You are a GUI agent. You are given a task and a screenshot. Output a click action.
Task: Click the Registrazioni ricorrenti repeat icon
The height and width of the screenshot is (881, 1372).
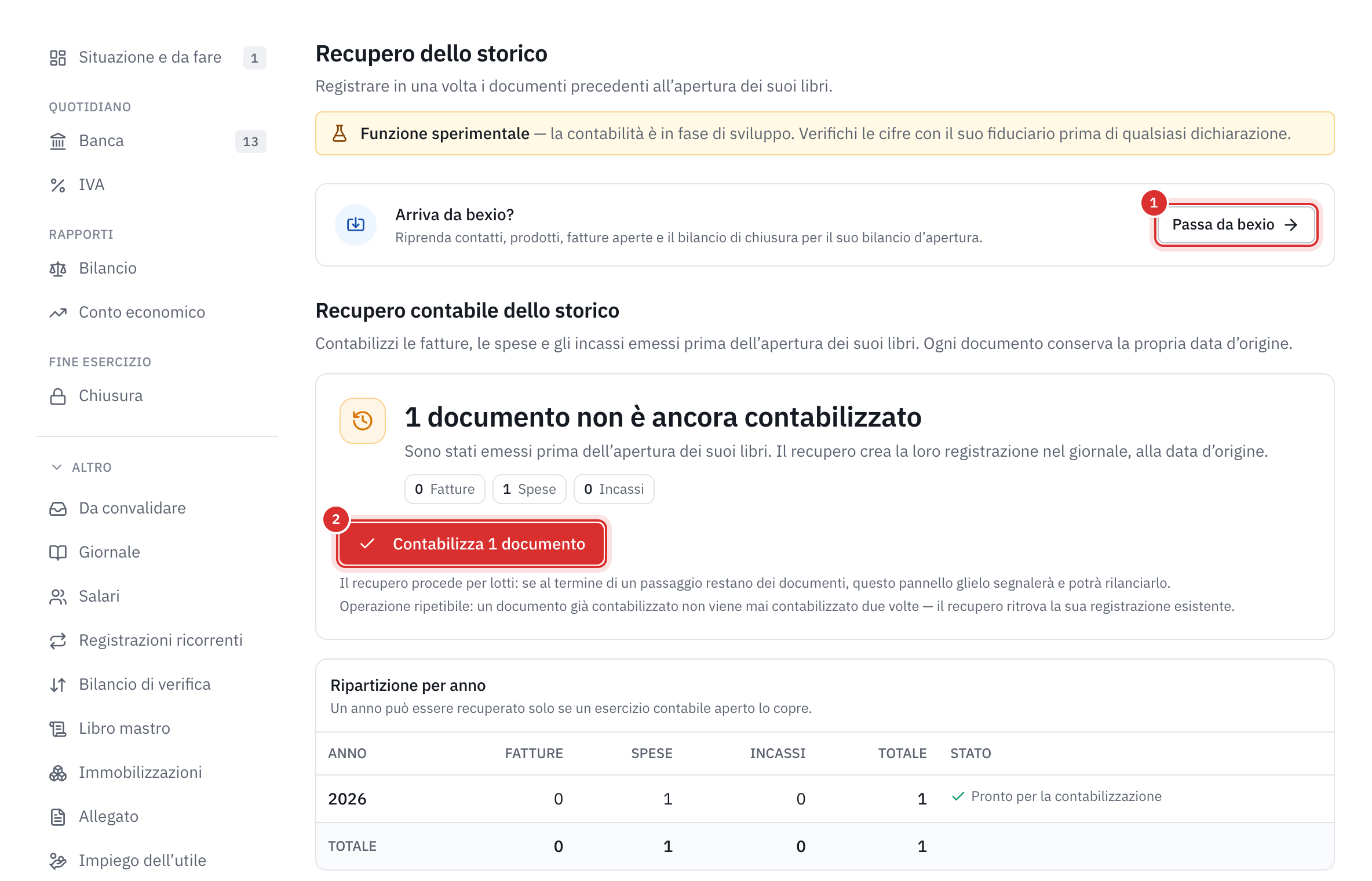click(58, 640)
